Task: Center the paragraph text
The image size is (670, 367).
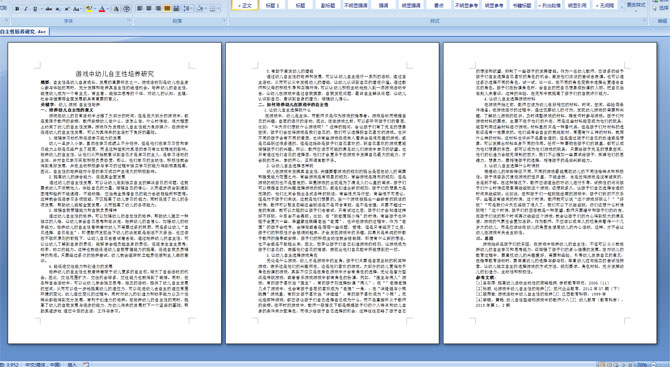Action: (x=149, y=9)
